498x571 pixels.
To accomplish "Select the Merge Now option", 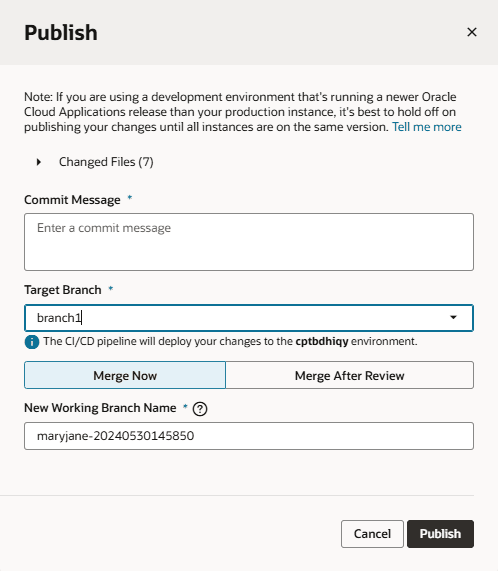I will point(125,375).
